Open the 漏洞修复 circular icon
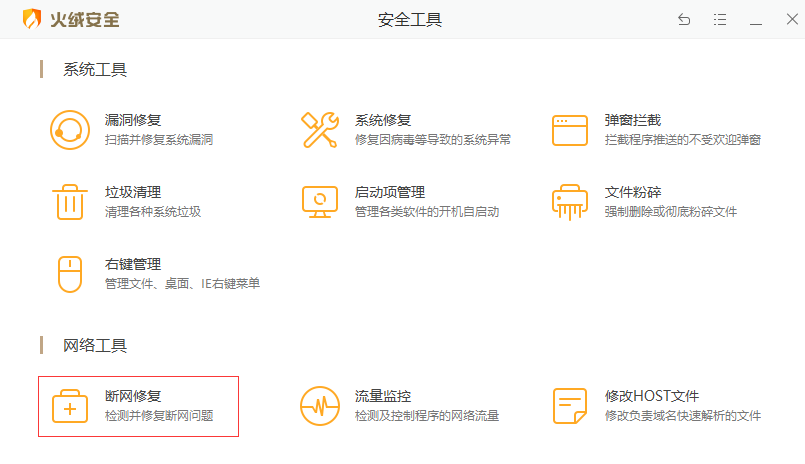This screenshot has width=805, height=464. [x=70, y=130]
